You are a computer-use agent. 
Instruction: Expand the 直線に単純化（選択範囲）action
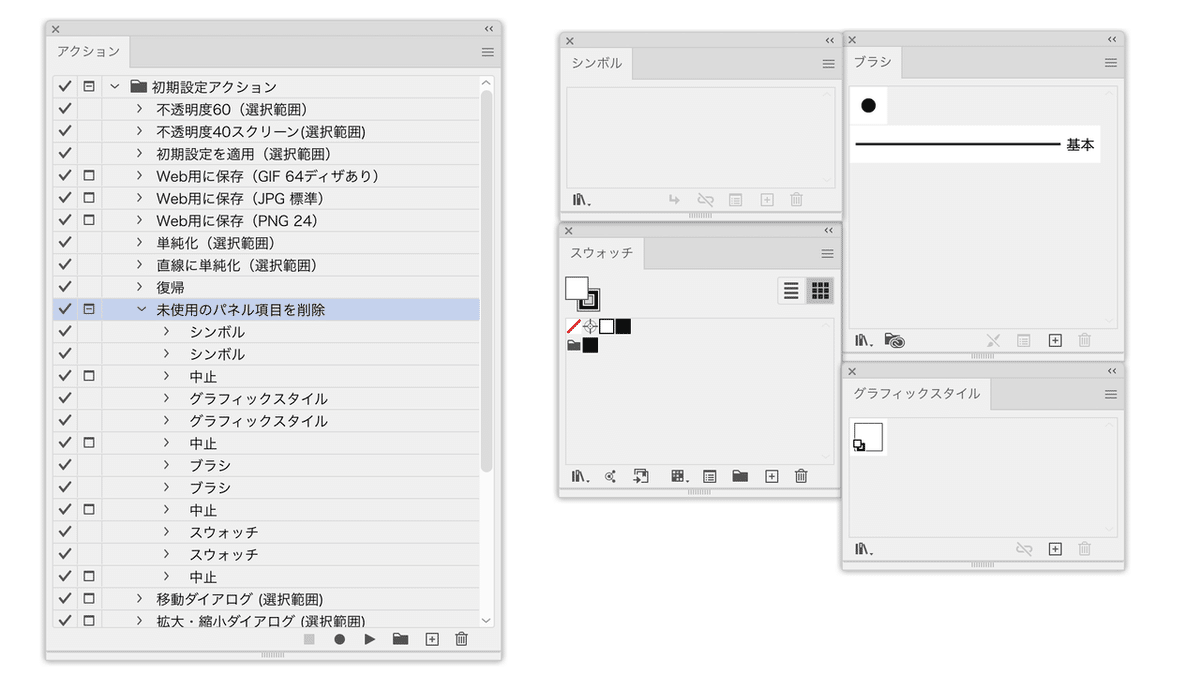click(140, 265)
